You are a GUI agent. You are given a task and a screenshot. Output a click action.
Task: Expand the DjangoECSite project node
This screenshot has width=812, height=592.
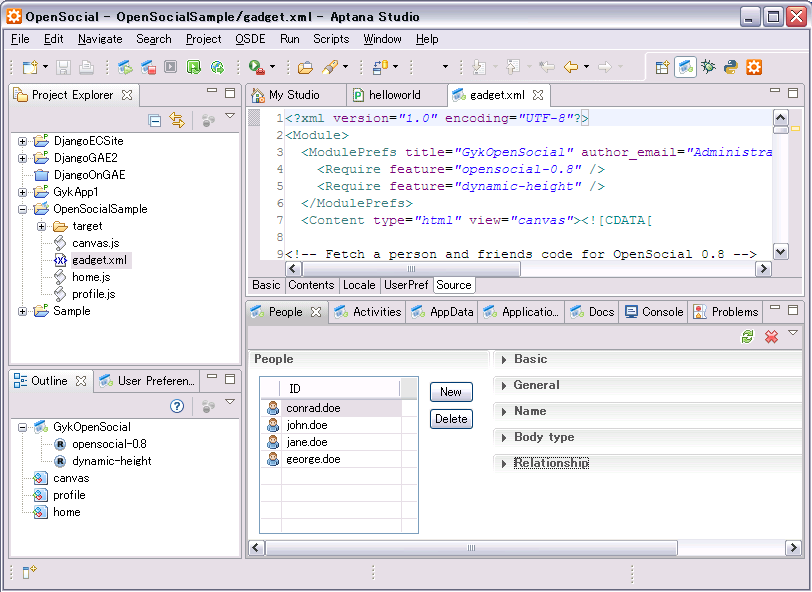[22, 141]
